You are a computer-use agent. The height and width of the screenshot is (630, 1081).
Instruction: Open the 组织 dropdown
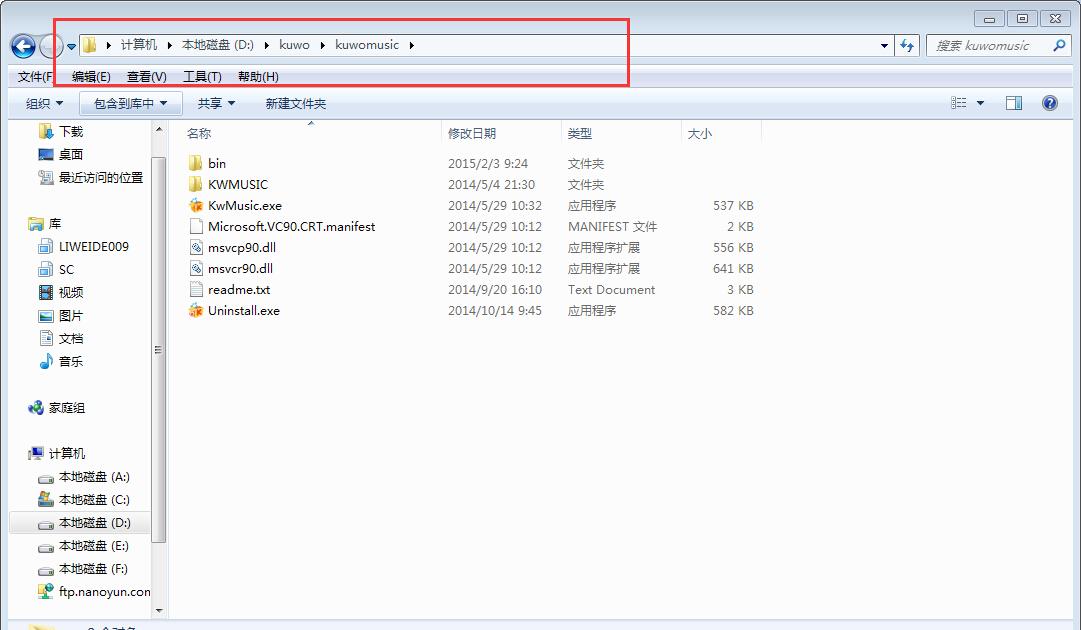pyautogui.click(x=44, y=103)
